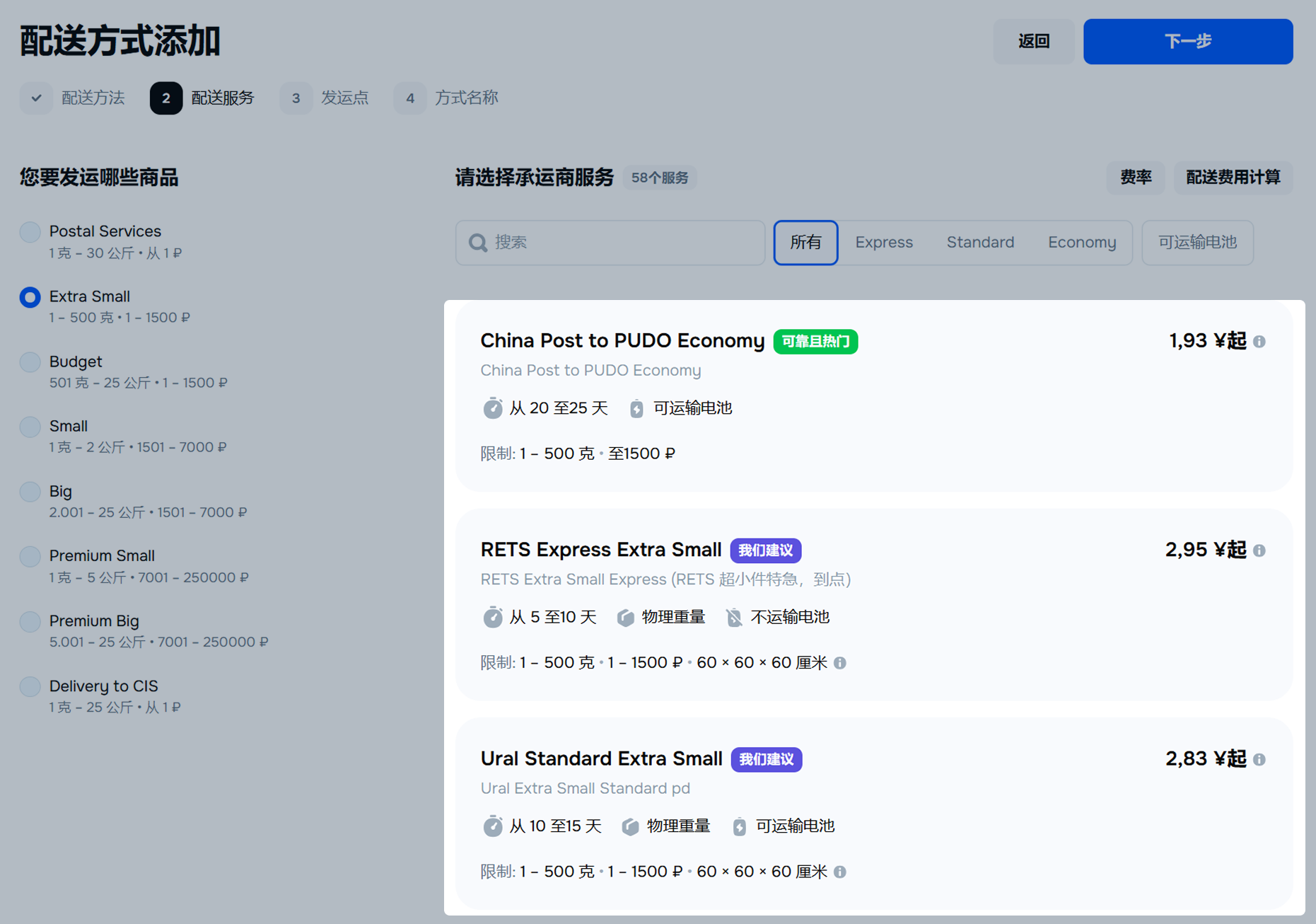Toggle the 可运输电池 battery filter
Screen dimensions: 1316x924
tap(1196, 243)
